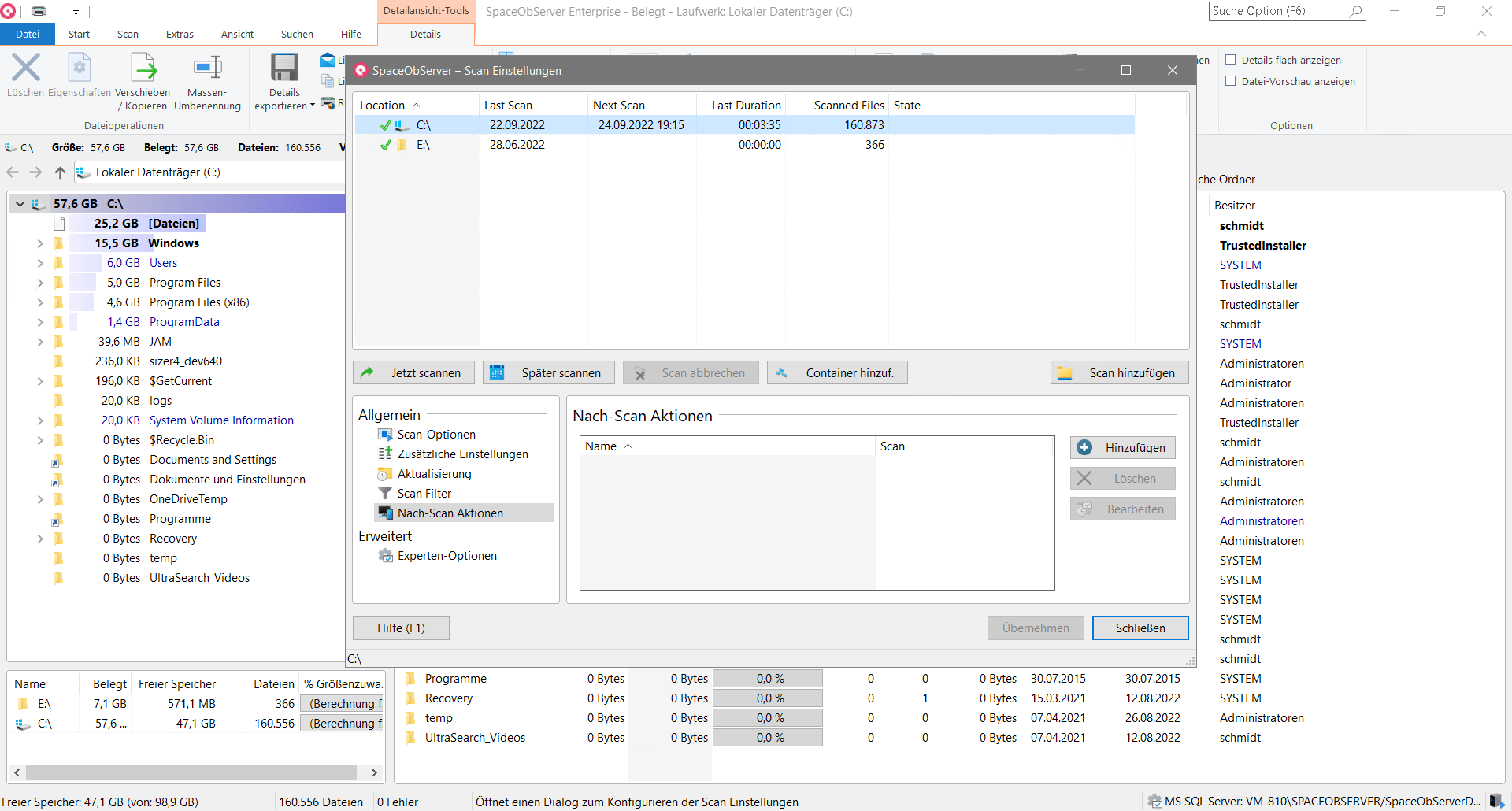Click the Hilfe (F1) button
Screen dimensions: 1512x811
coord(401,628)
